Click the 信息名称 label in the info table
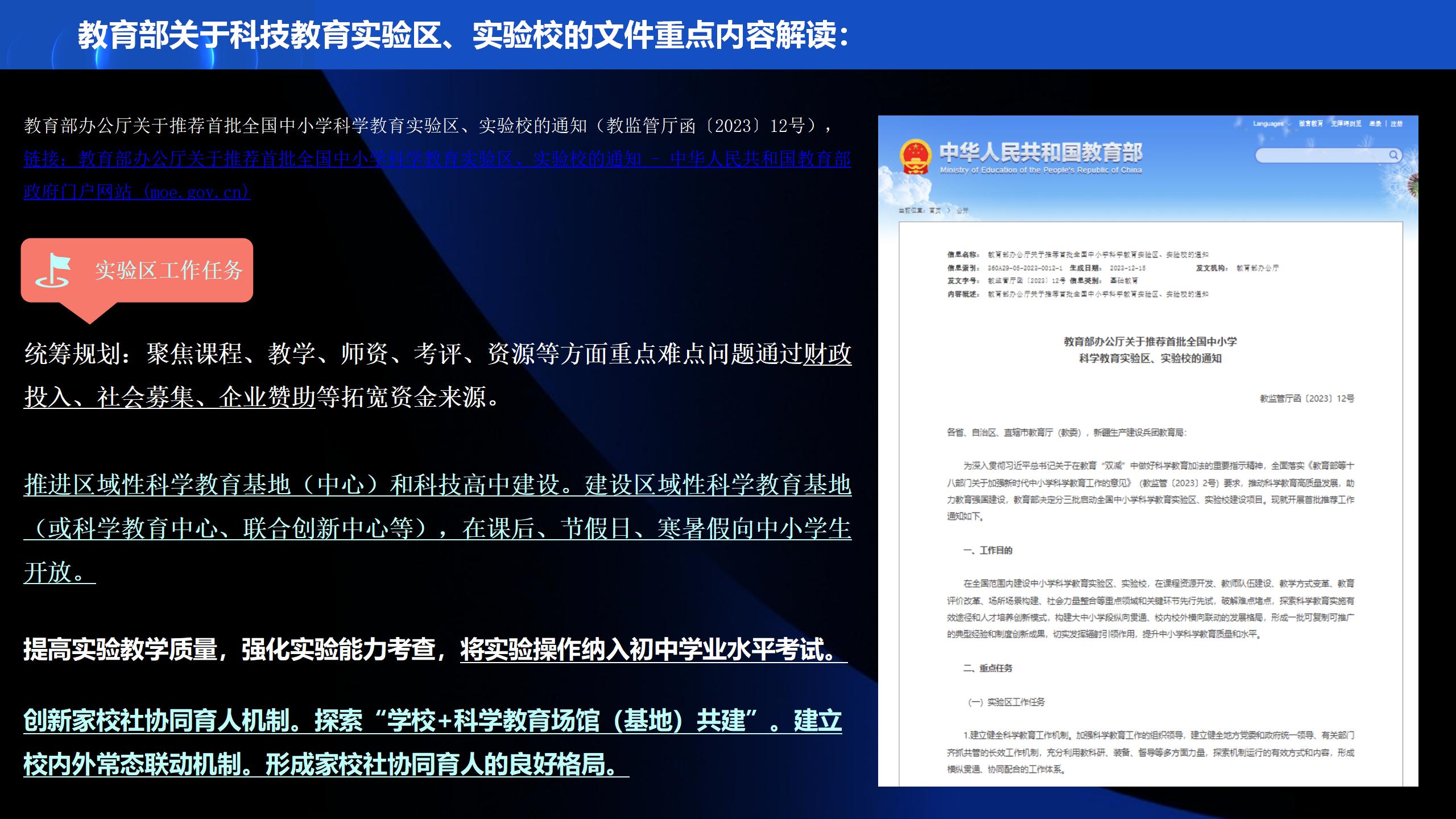Screen dimensions: 1456x819 963,255
